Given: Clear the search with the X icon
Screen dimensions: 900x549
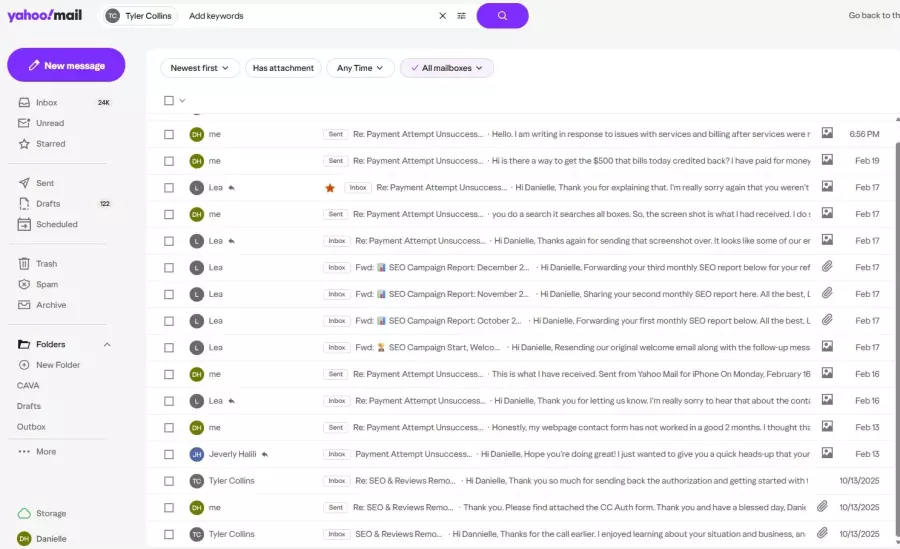Looking at the screenshot, I should point(443,16).
